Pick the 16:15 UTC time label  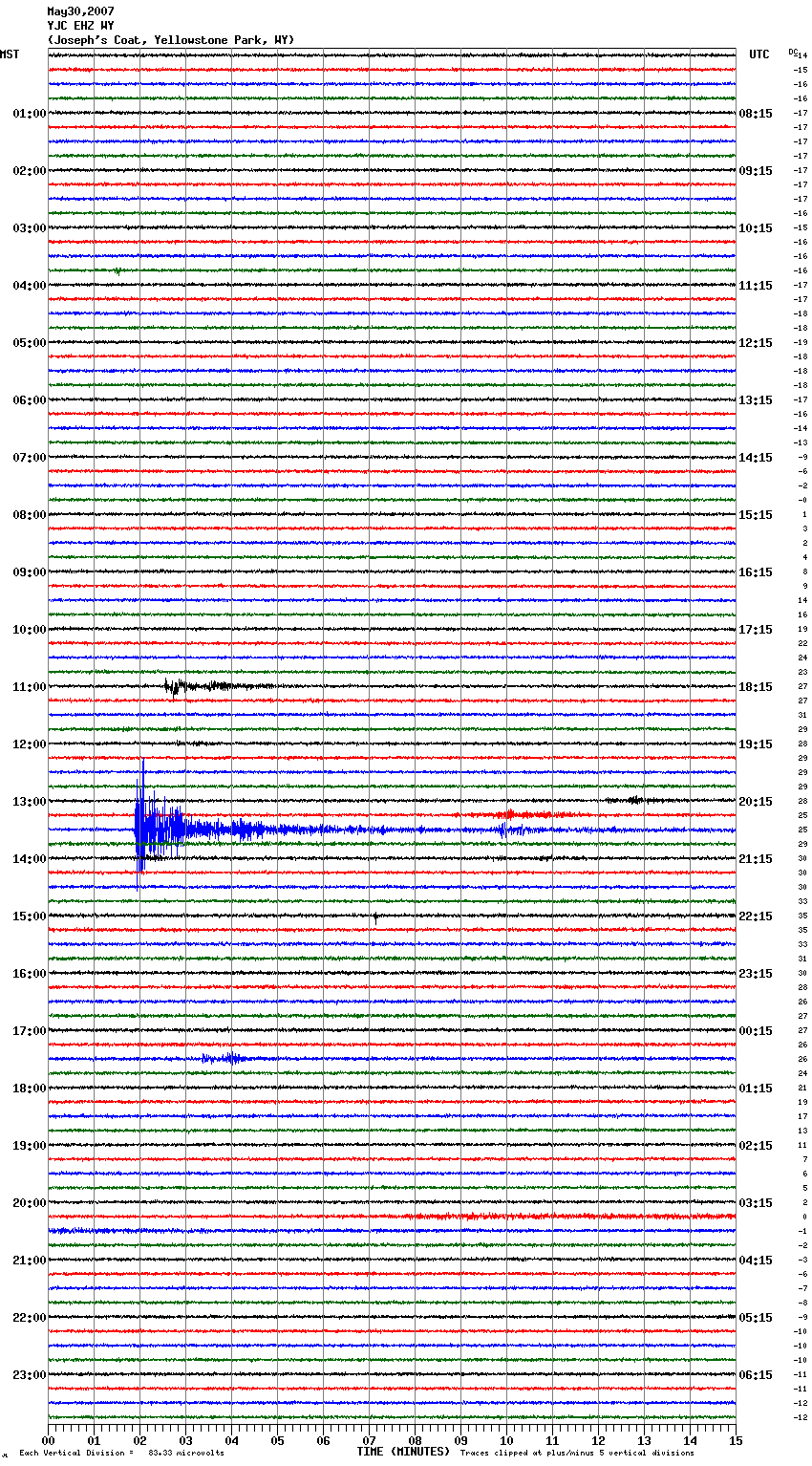pos(756,572)
